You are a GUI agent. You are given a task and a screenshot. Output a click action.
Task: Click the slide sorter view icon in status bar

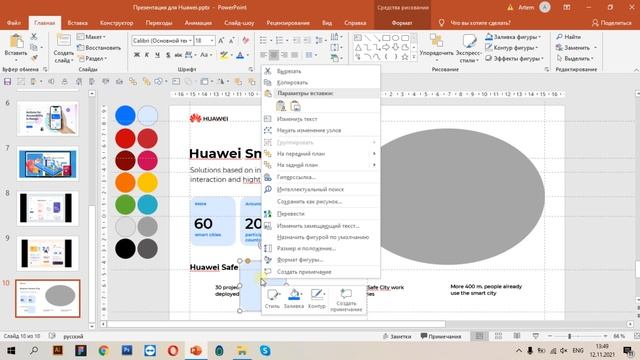[498, 336]
